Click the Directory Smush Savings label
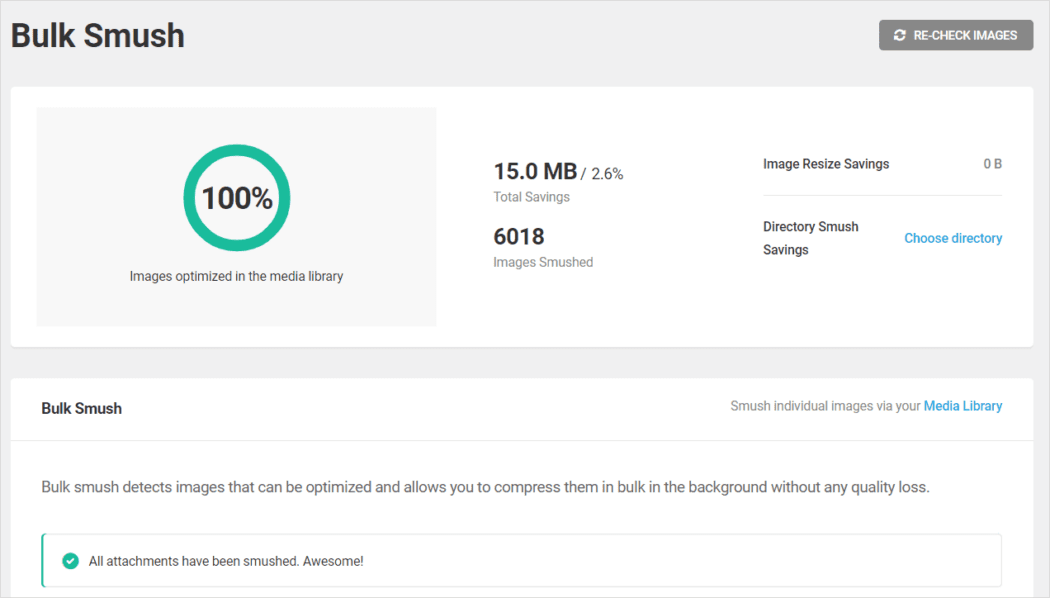This screenshot has height=598, width=1050. (810, 237)
